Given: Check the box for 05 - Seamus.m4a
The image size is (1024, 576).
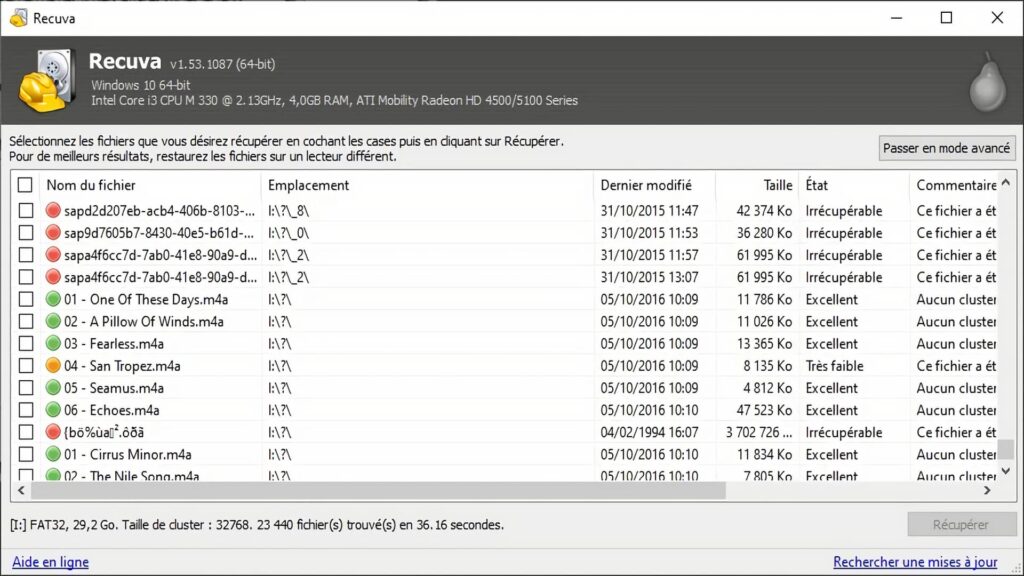Looking at the screenshot, I should click(25, 388).
